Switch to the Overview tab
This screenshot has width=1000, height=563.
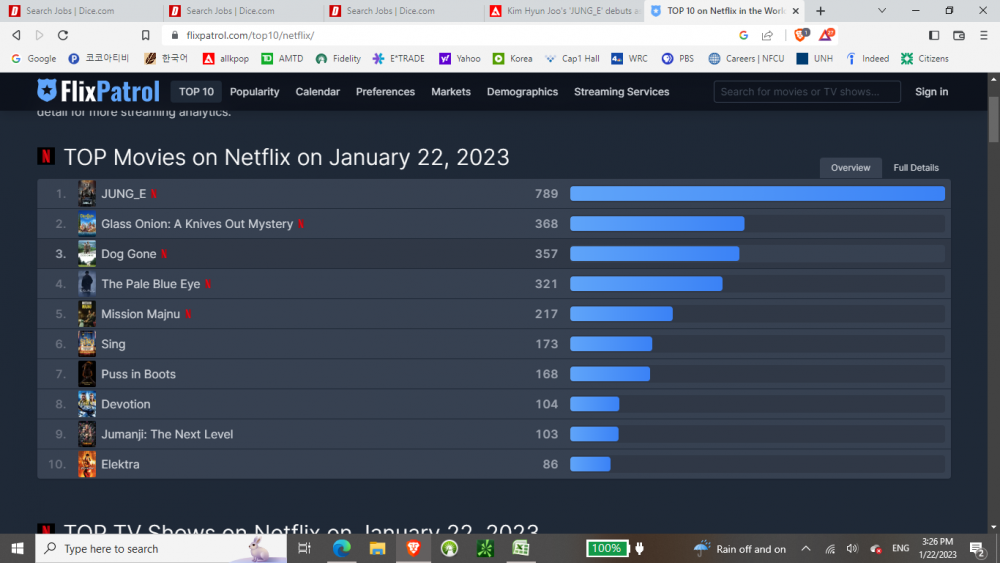pos(850,168)
